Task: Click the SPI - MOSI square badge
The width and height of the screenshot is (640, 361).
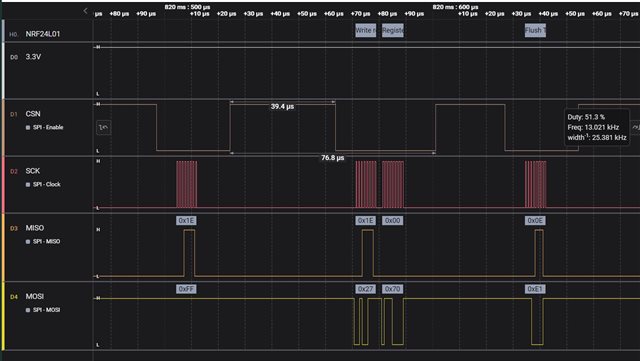Action: 28,310
